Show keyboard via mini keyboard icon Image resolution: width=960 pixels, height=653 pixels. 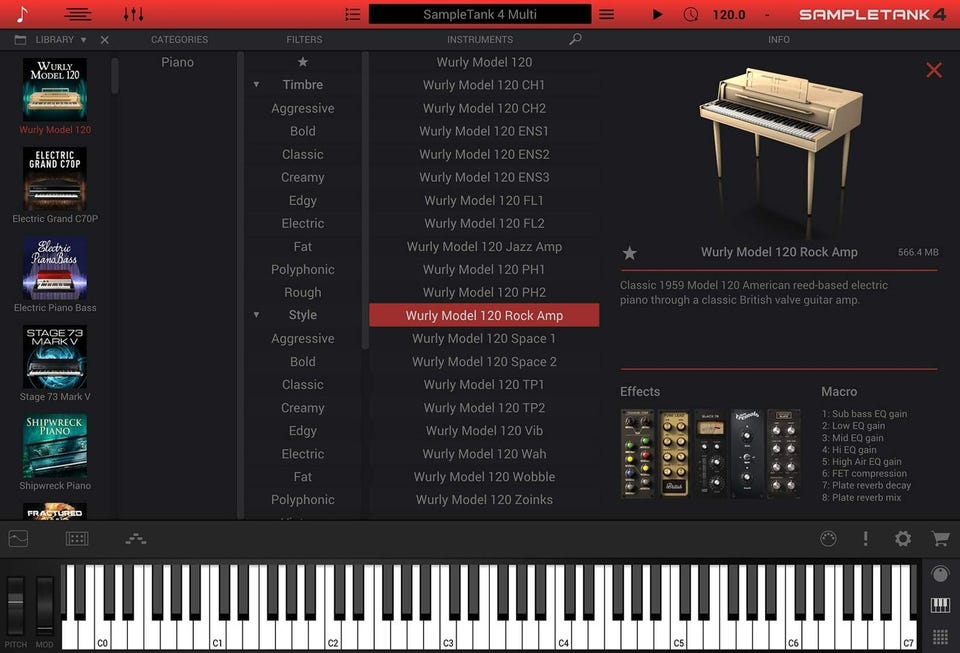pyautogui.click(x=940, y=606)
